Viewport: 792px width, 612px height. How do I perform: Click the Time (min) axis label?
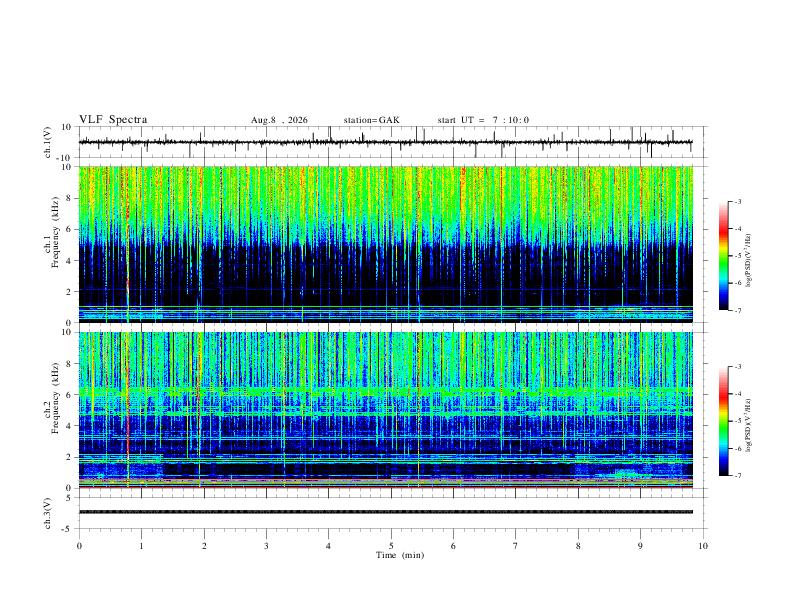tap(400, 555)
